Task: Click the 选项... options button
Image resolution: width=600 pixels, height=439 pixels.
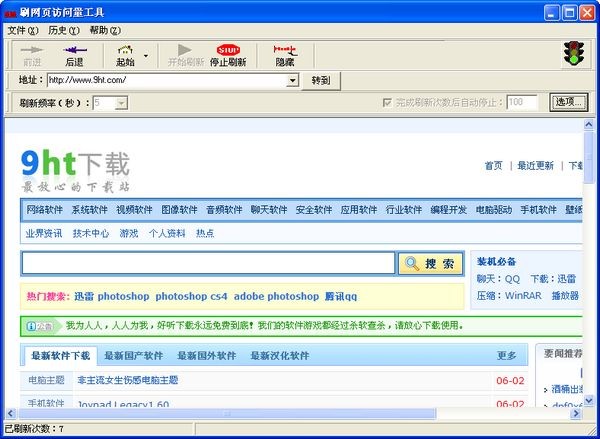Action: (569, 102)
